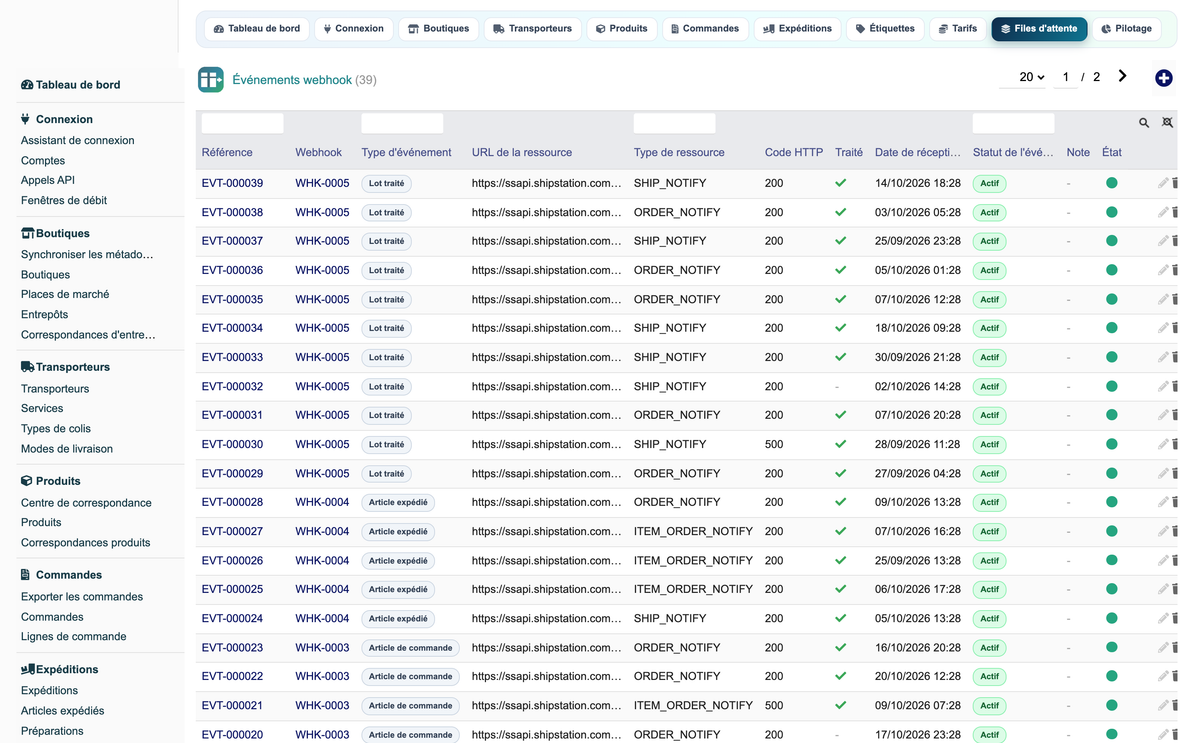Open the Pilotage tab

click(x=1126, y=29)
